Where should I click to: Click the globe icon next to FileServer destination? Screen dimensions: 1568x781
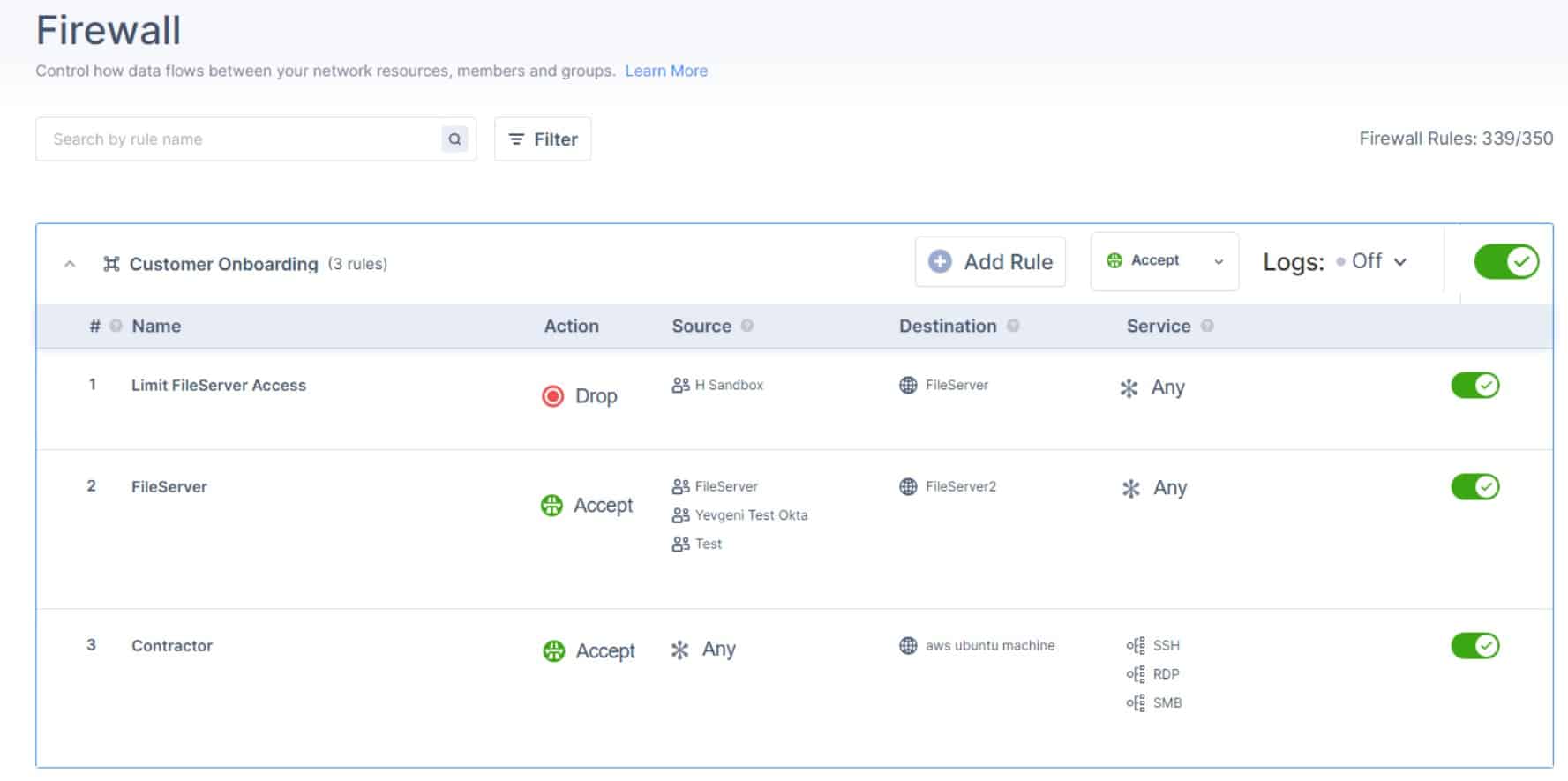coord(908,385)
